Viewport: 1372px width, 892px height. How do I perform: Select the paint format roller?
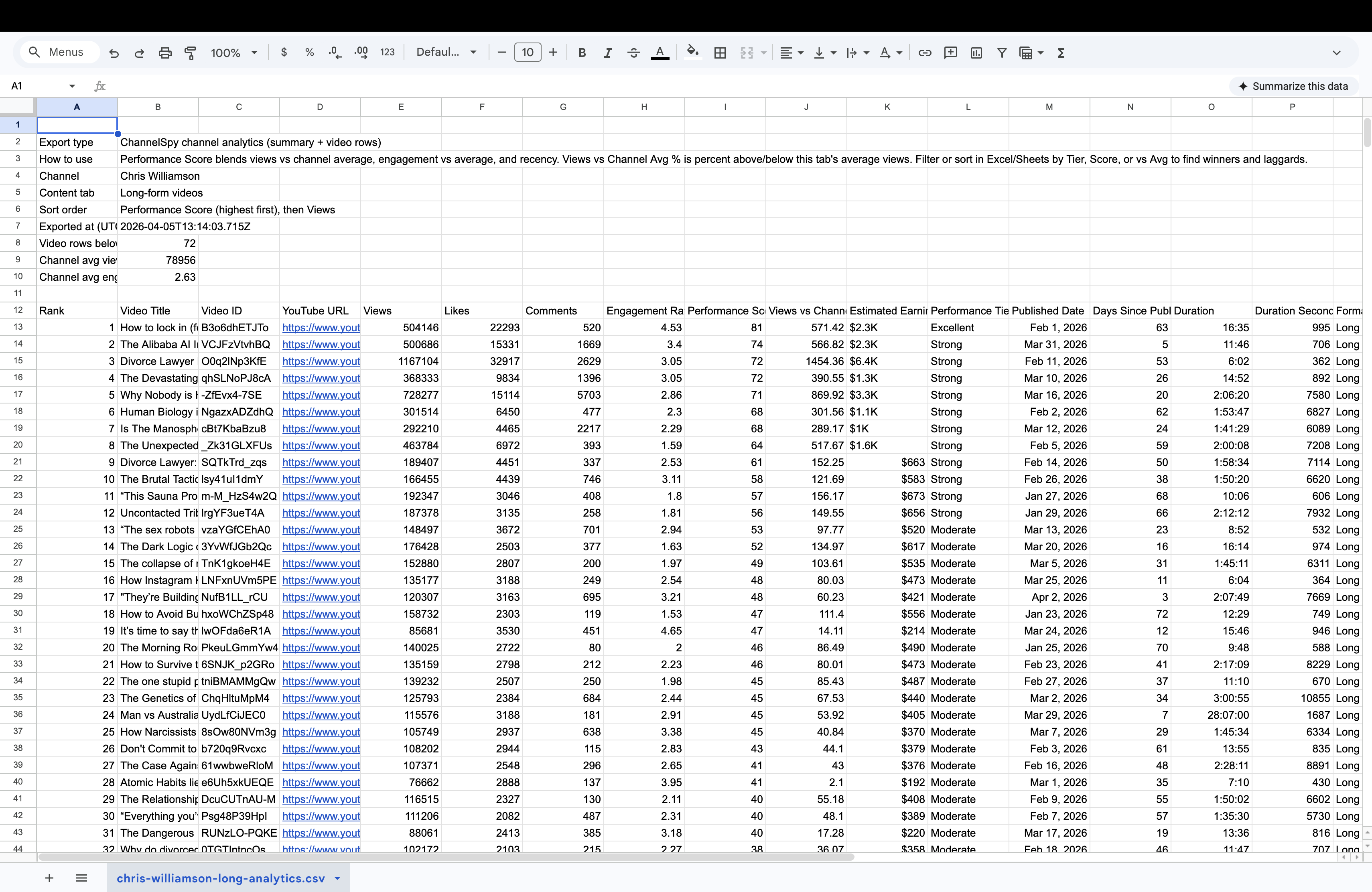click(190, 53)
